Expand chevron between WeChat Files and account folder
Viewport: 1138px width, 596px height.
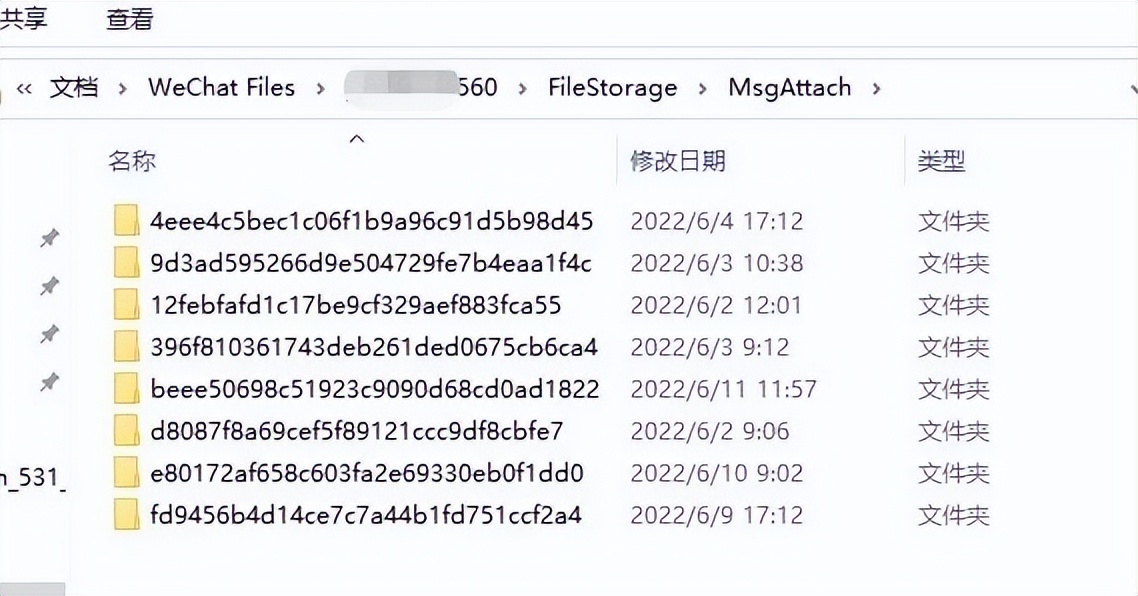coord(320,88)
